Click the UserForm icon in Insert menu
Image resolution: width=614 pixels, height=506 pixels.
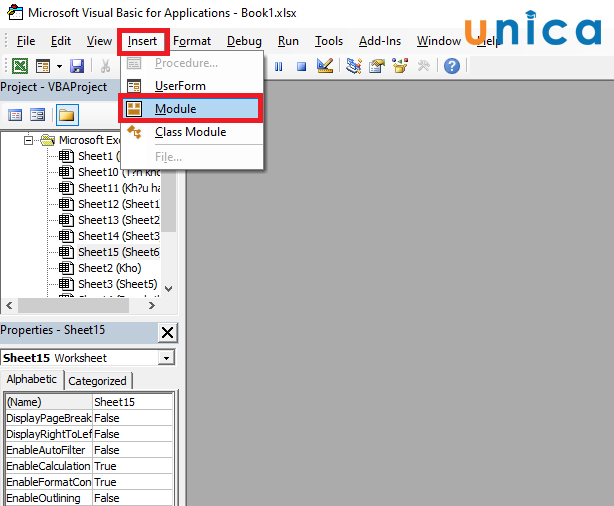pos(134,86)
